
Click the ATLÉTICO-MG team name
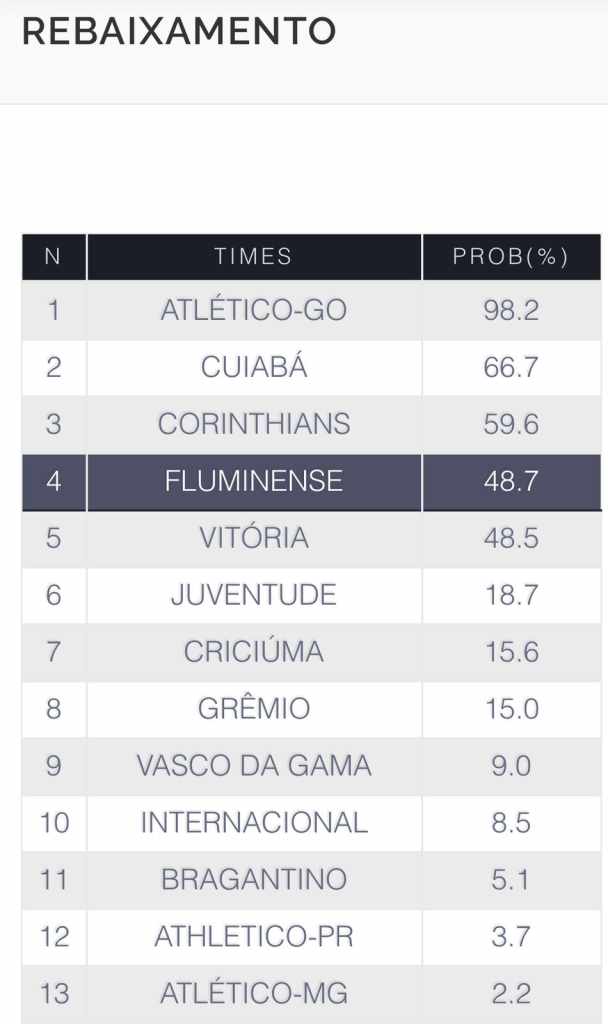(254, 993)
